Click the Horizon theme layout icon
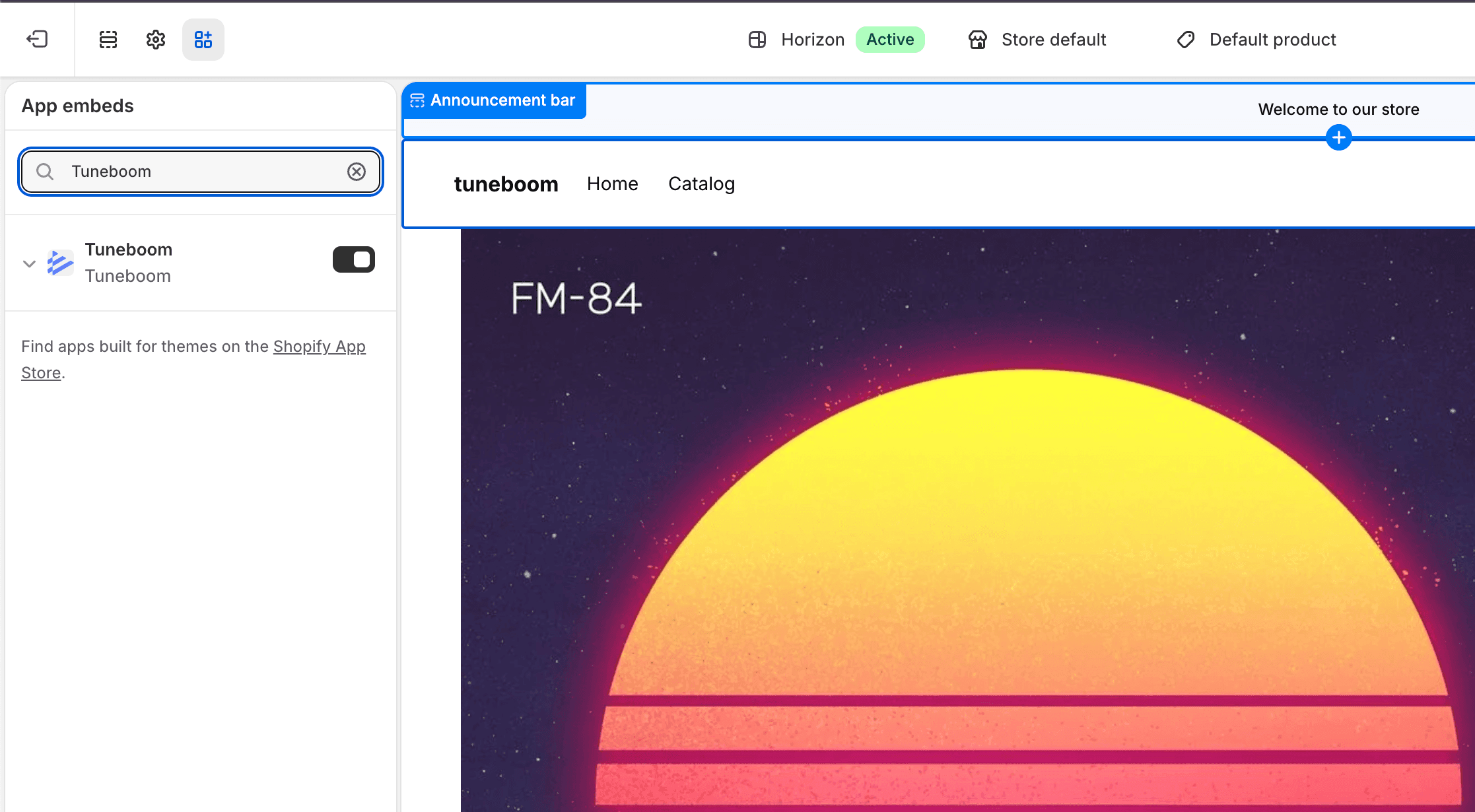1475x812 pixels. 757,40
